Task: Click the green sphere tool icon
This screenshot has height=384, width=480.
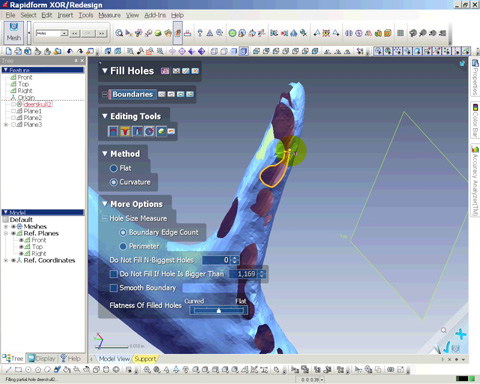Action: pos(158,33)
